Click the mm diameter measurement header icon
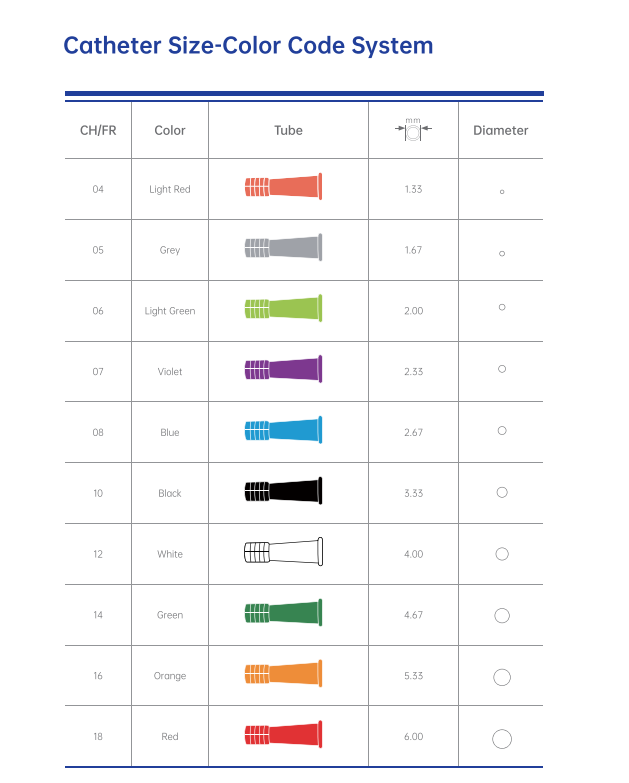629x783 pixels. (x=413, y=130)
